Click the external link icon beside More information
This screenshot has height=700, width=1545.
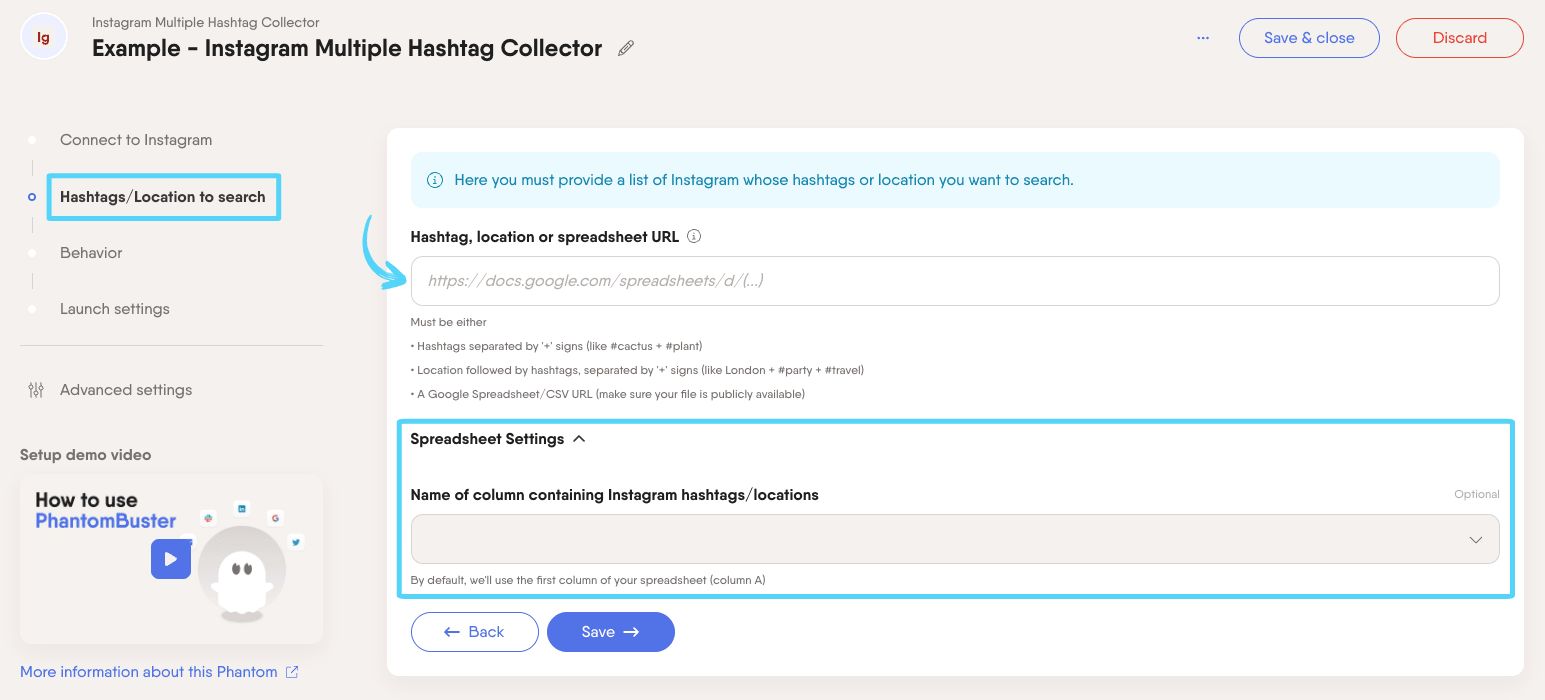point(291,671)
